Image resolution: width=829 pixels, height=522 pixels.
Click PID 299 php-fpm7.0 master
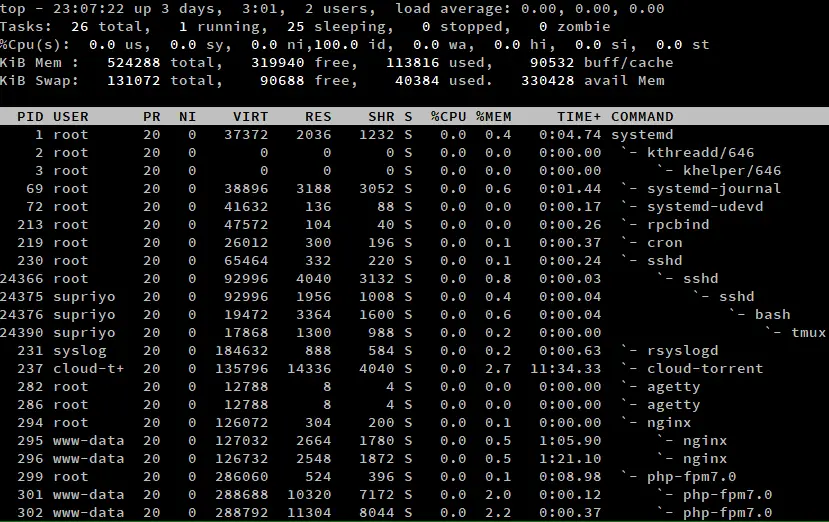(x=414, y=477)
